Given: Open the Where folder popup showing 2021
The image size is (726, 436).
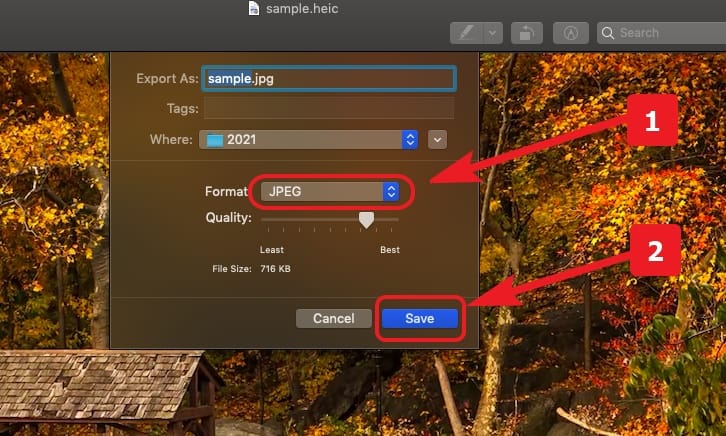Looking at the screenshot, I should [x=308, y=139].
